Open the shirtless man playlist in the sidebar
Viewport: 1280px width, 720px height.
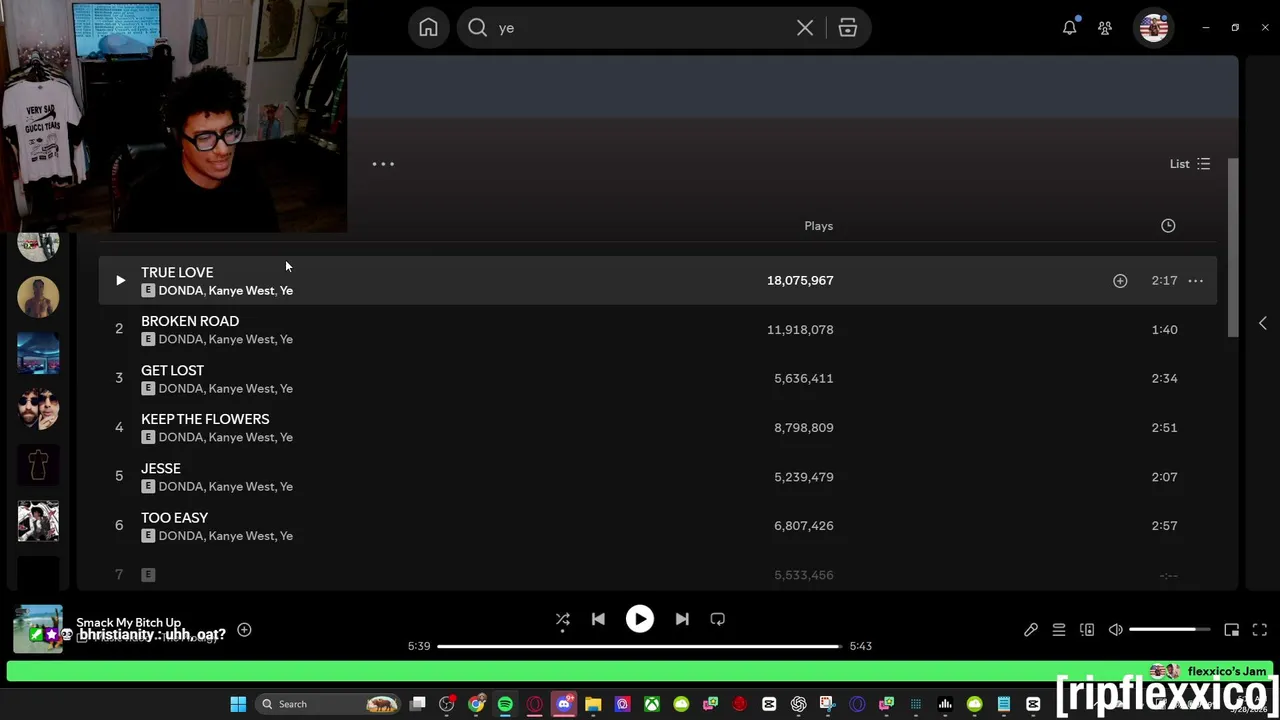(x=38, y=297)
